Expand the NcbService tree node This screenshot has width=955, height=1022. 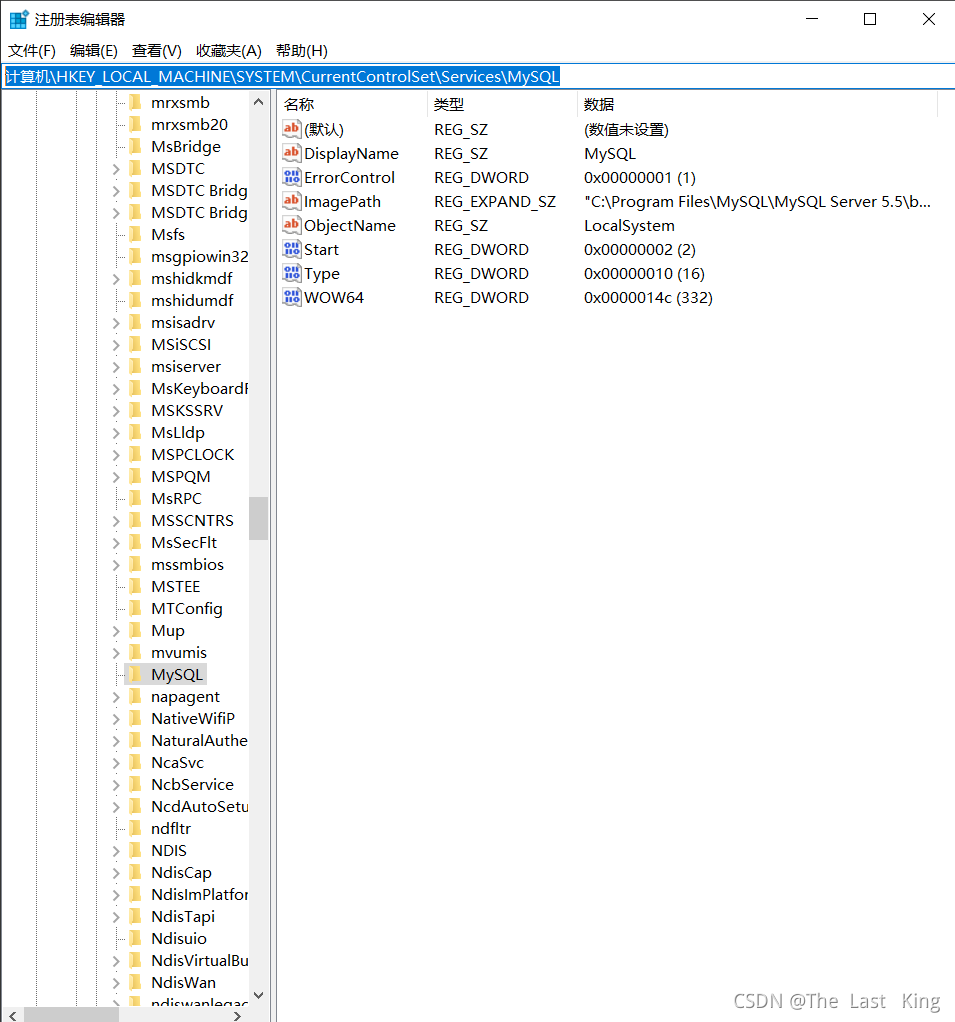click(116, 785)
